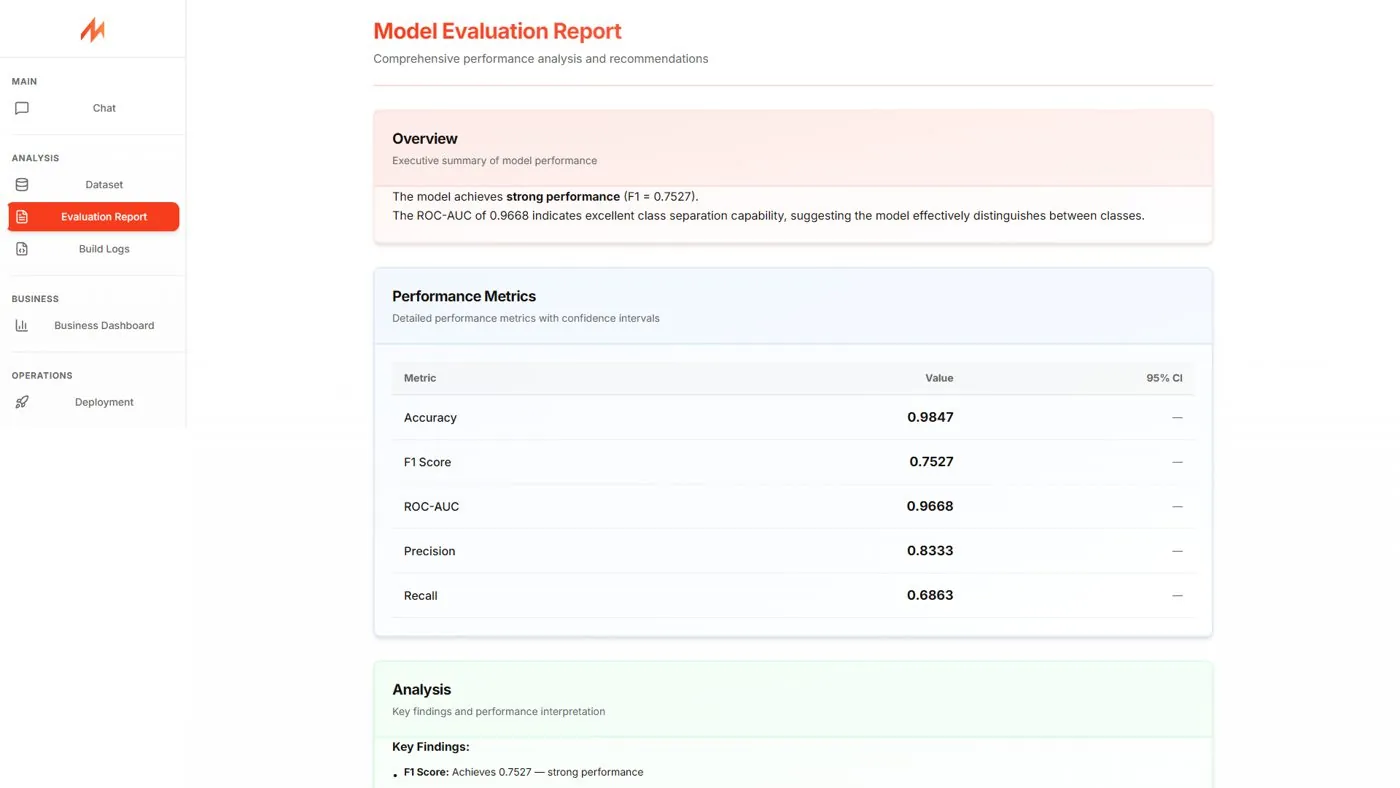Click the Evaluation Report document icon
This screenshot has height=788, width=1400.
pos(22,217)
